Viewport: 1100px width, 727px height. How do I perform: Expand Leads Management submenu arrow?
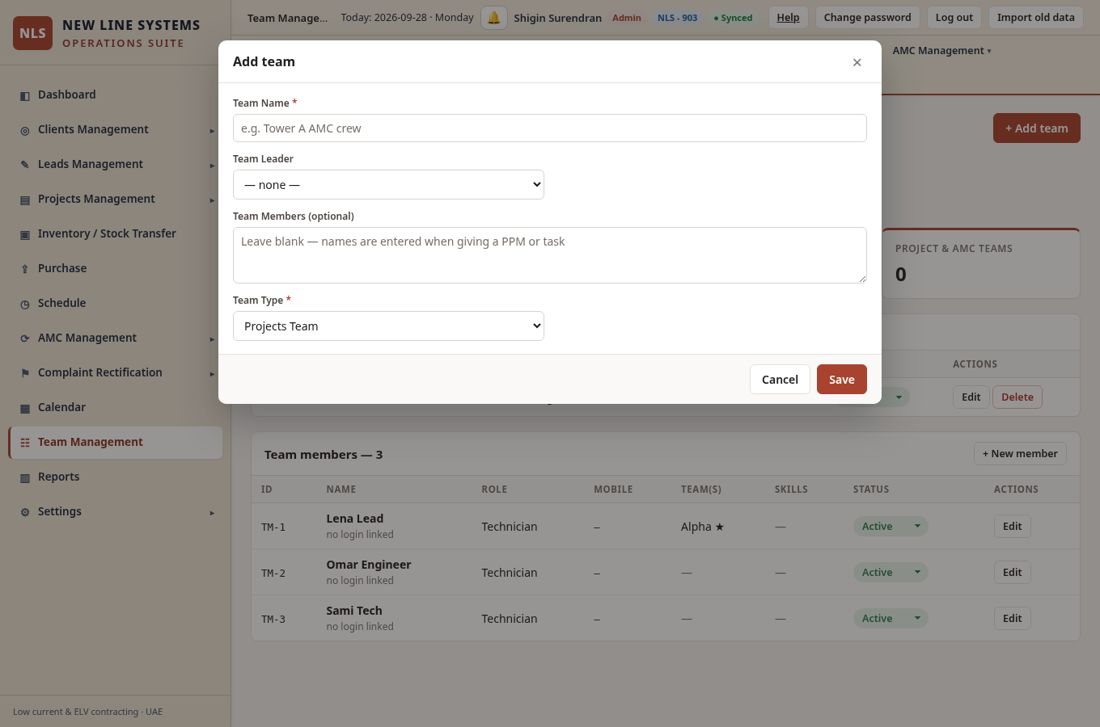(211, 165)
